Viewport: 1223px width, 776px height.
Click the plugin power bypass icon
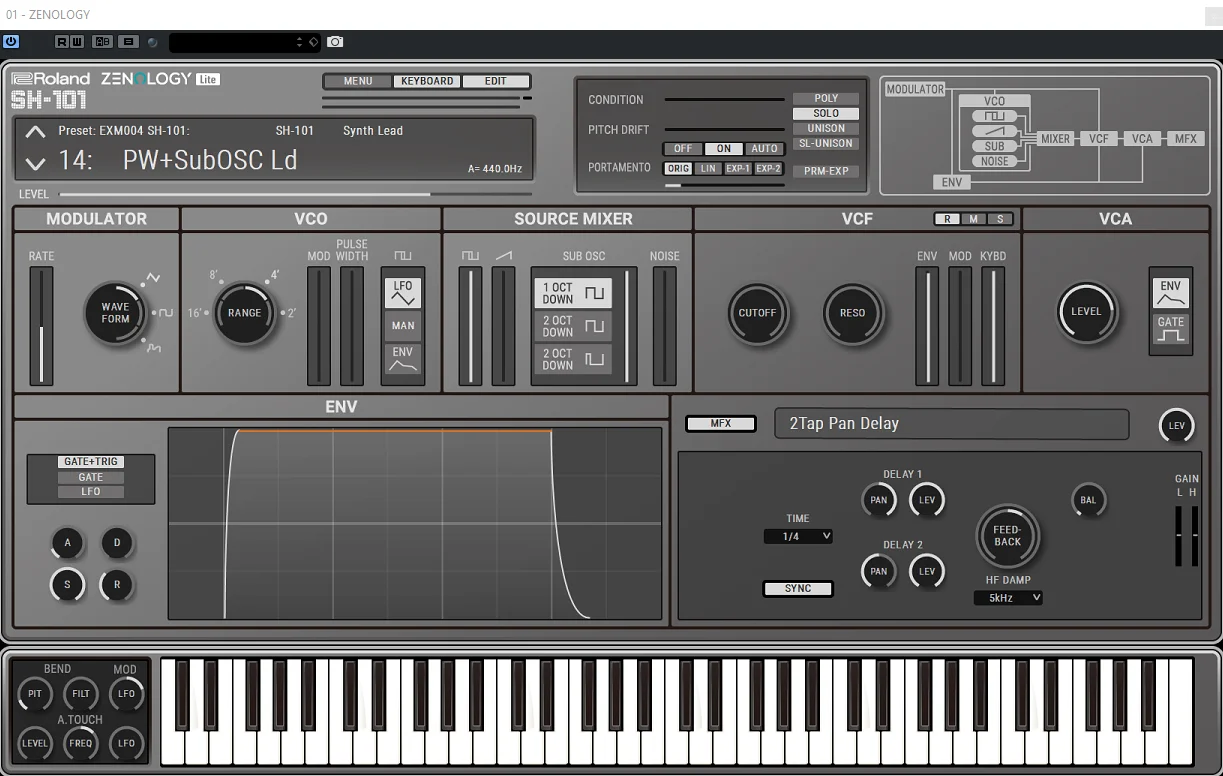pos(11,42)
